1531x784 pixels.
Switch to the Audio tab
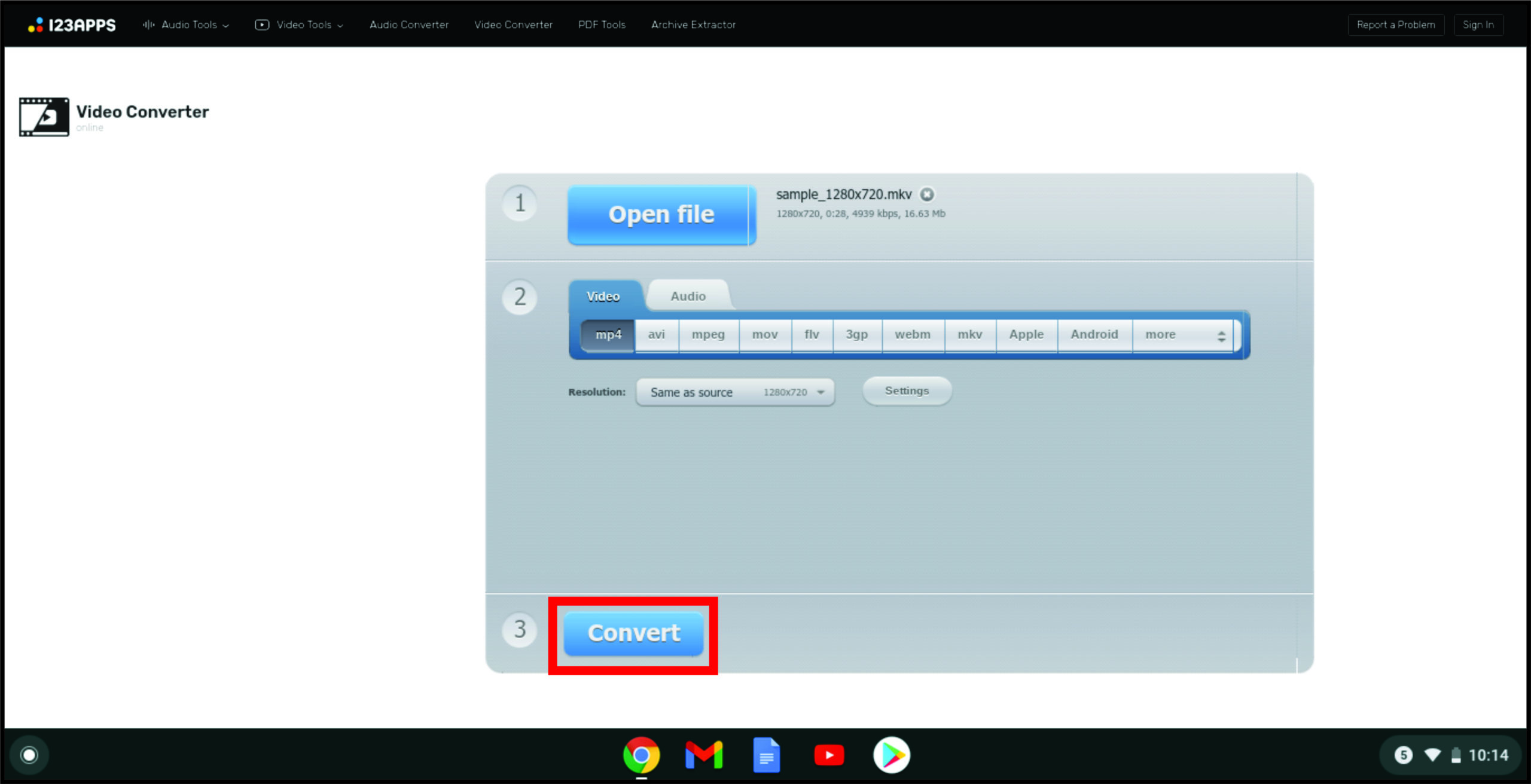click(688, 296)
